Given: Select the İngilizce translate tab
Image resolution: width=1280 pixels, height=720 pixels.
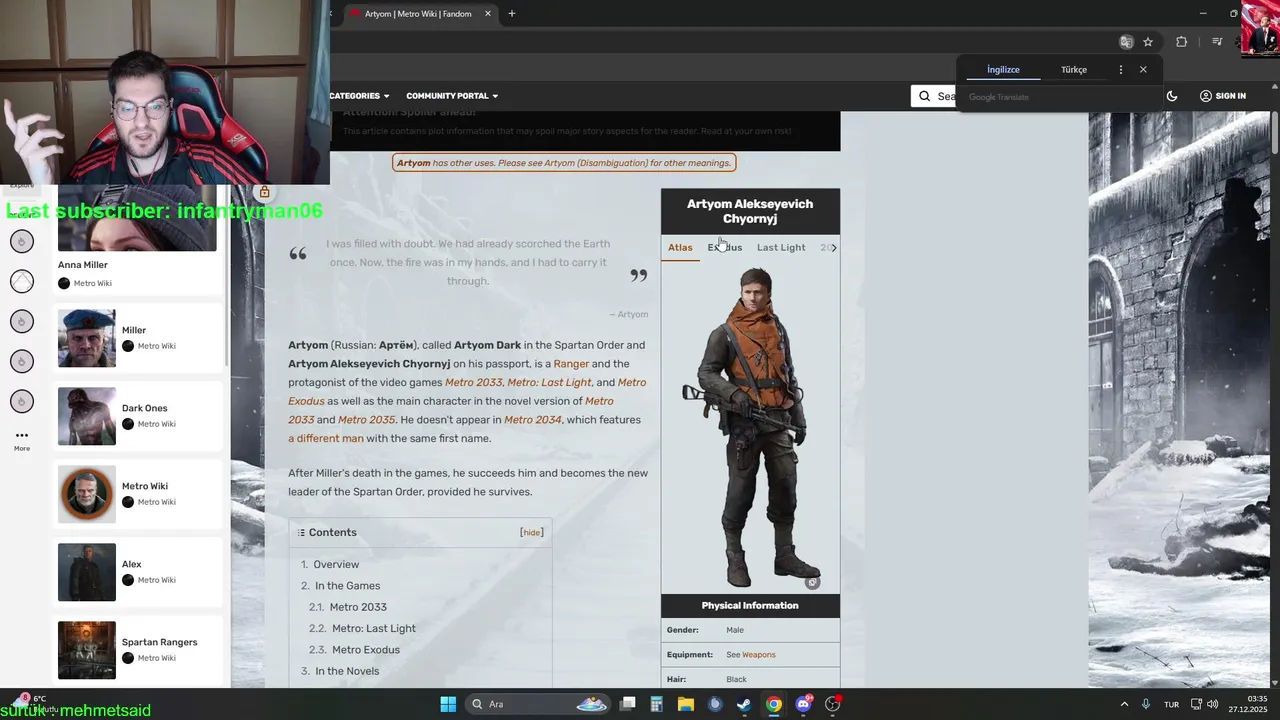Looking at the screenshot, I should [1003, 70].
